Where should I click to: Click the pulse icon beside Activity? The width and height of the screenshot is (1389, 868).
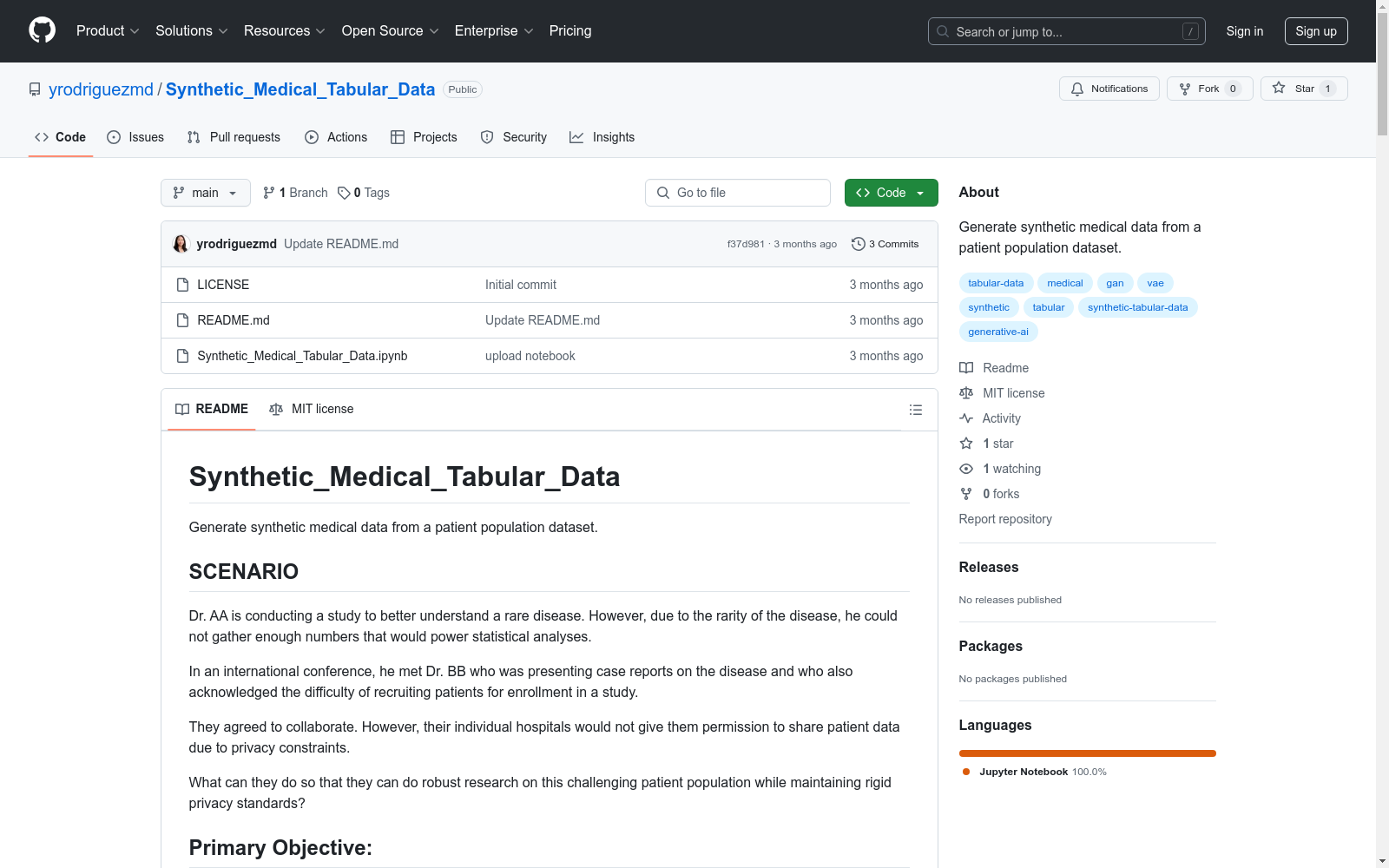point(966,418)
